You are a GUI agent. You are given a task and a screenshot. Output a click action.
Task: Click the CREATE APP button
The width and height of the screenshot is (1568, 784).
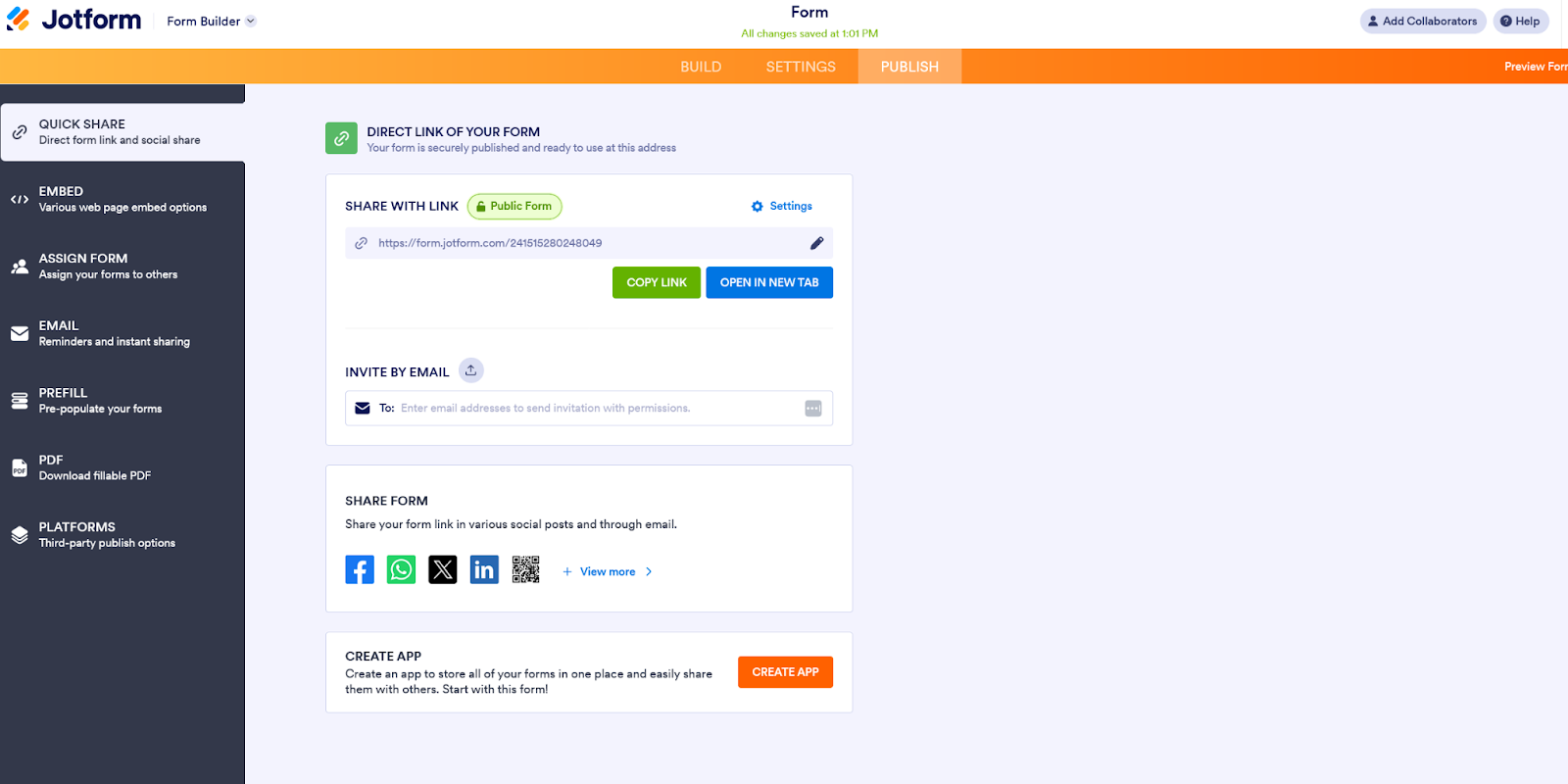pos(785,672)
